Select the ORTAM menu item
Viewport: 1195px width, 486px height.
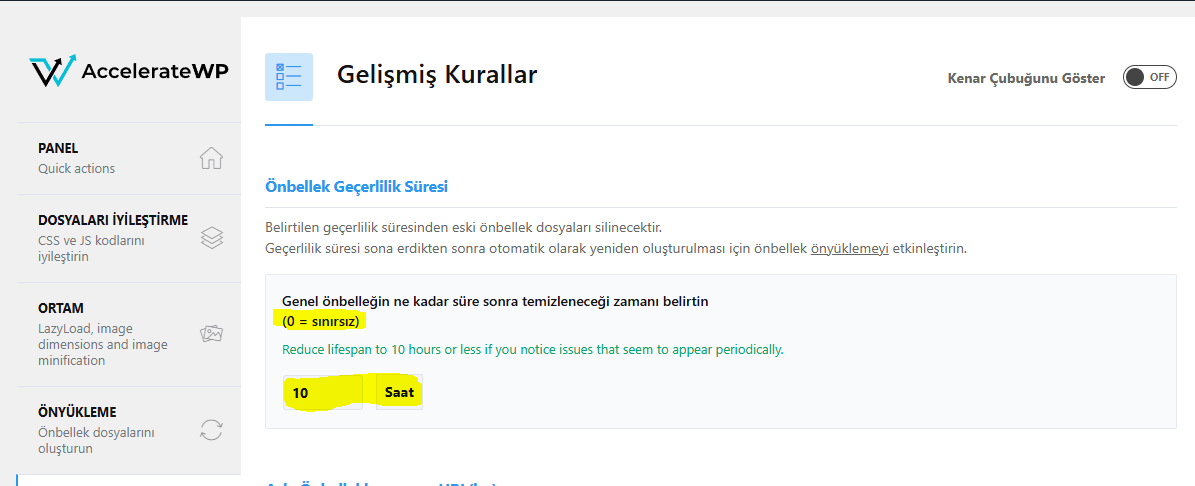click(61, 308)
